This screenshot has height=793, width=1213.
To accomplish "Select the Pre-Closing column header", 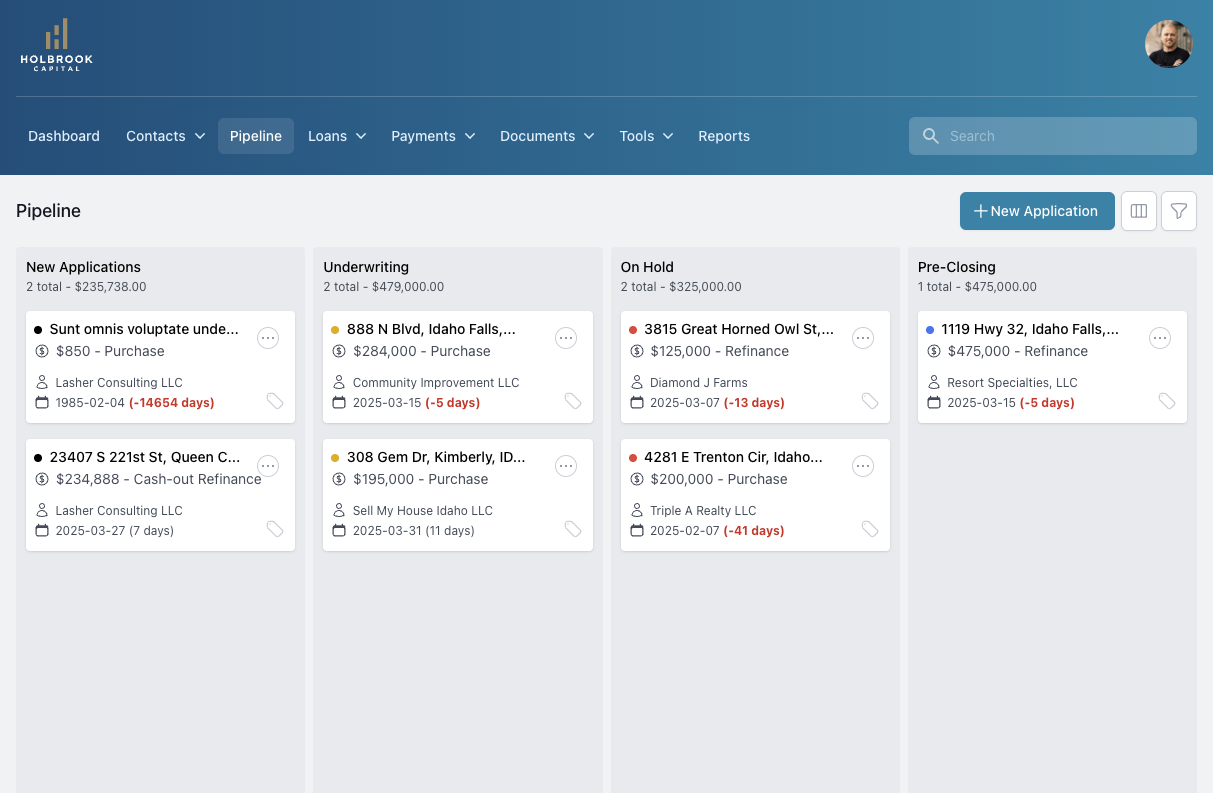I will 957,267.
